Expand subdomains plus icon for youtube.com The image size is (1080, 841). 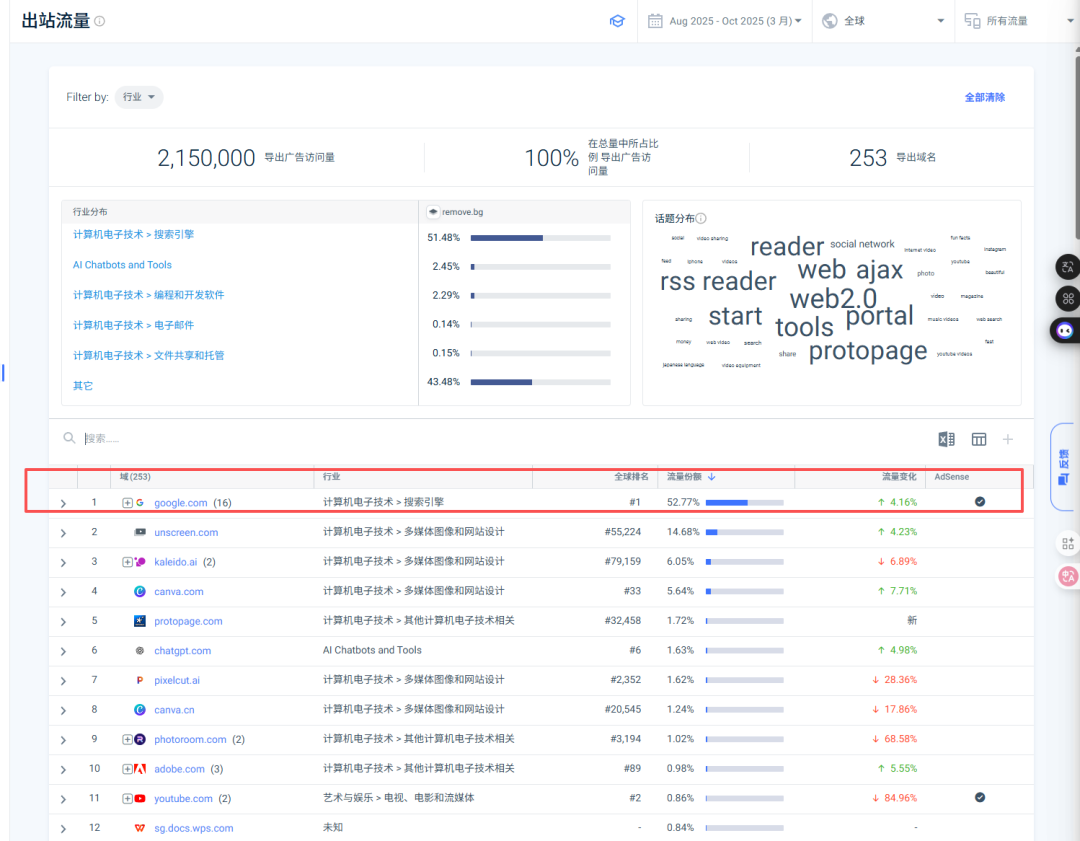pyautogui.click(x=127, y=798)
